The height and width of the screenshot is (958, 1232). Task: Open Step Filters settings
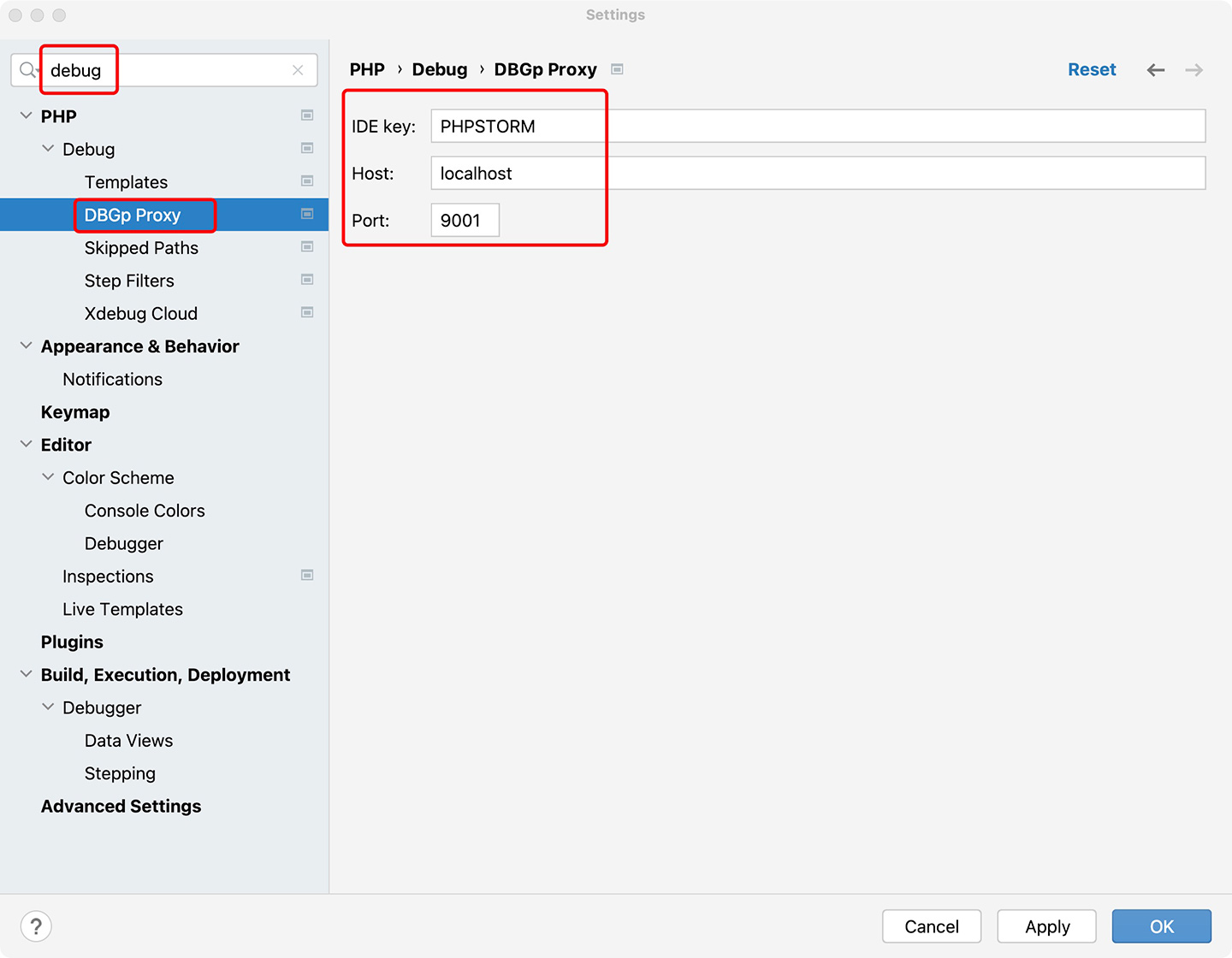(x=129, y=281)
